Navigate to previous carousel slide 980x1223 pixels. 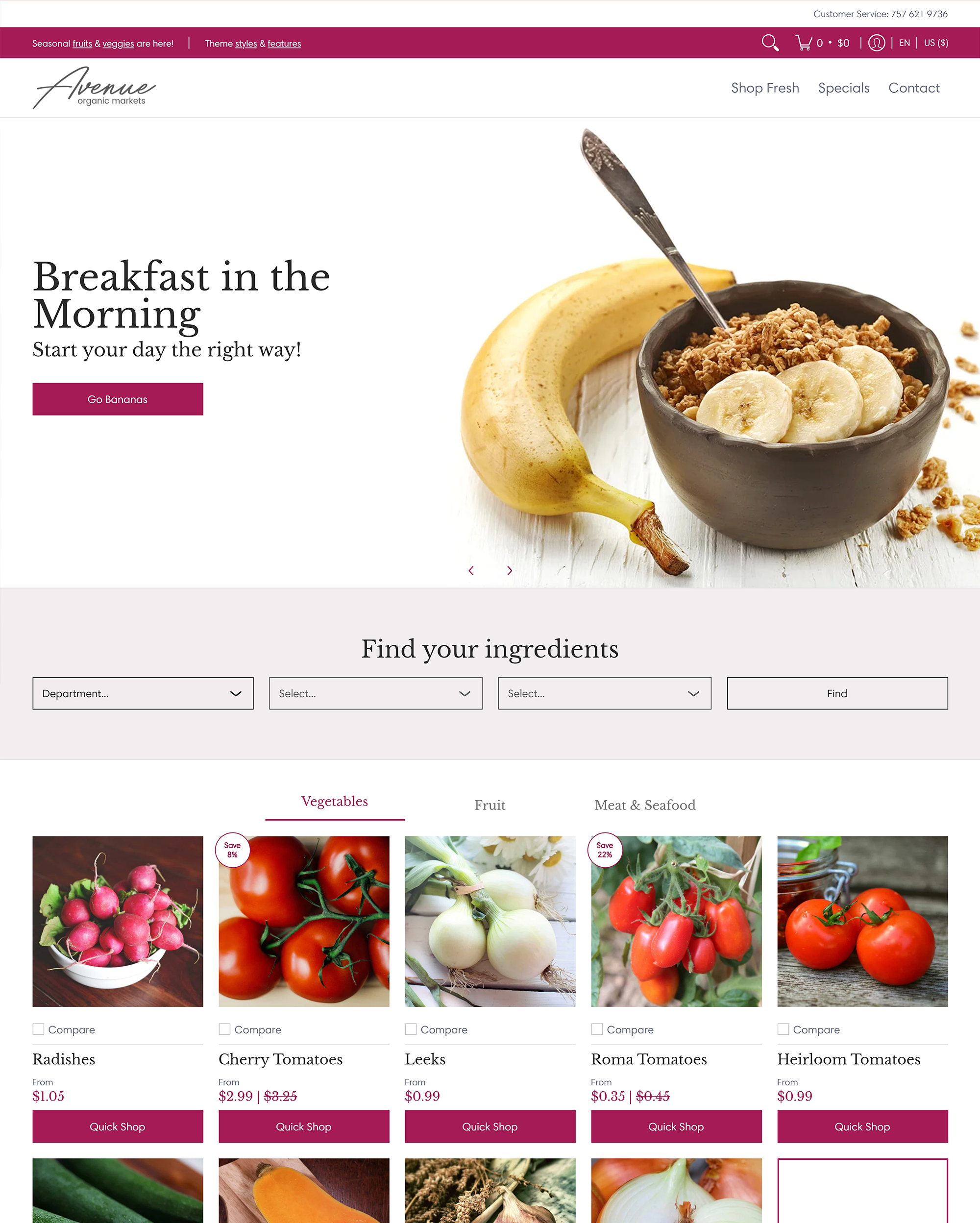471,570
